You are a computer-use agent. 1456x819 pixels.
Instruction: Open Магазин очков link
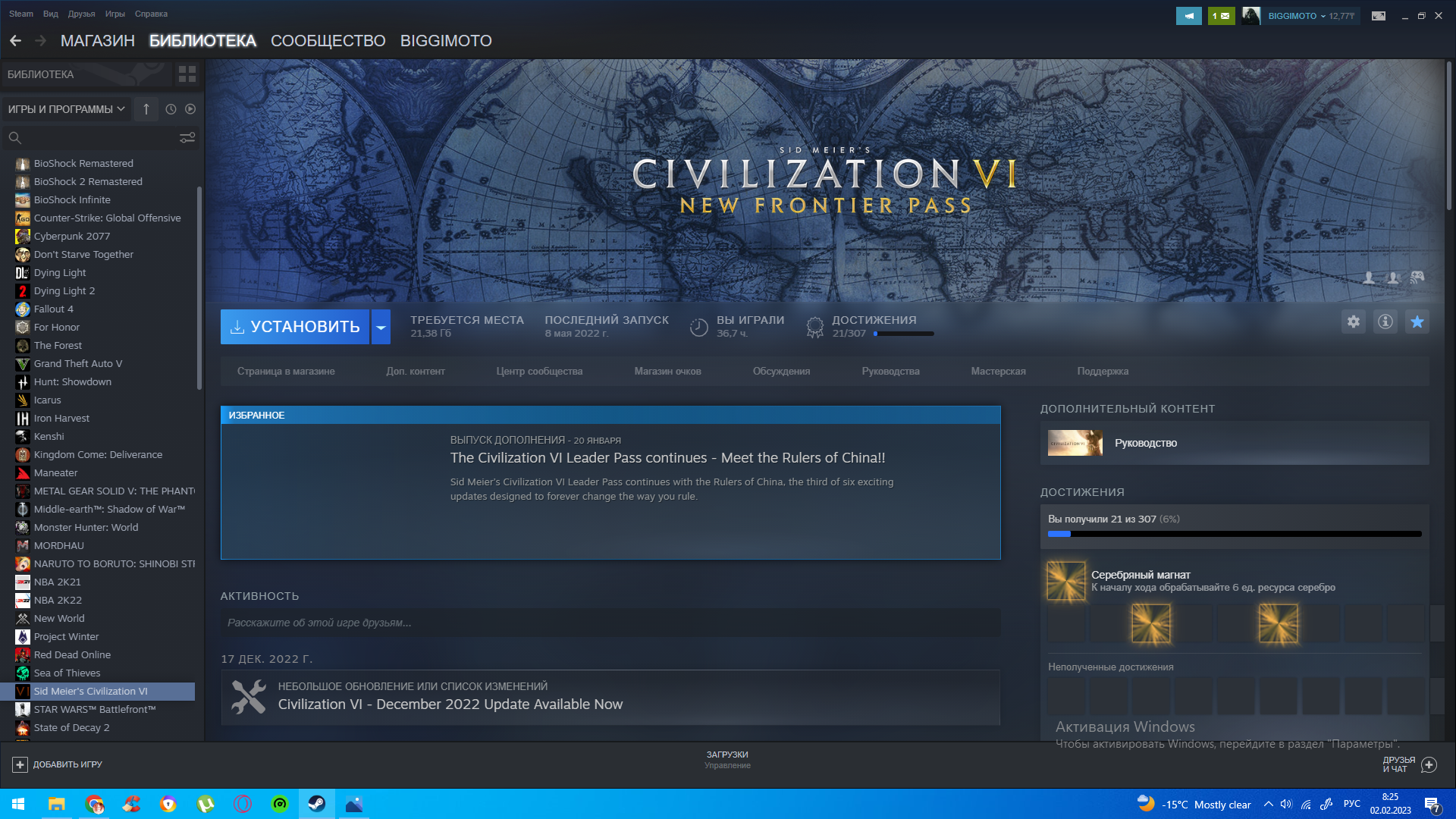coord(668,372)
